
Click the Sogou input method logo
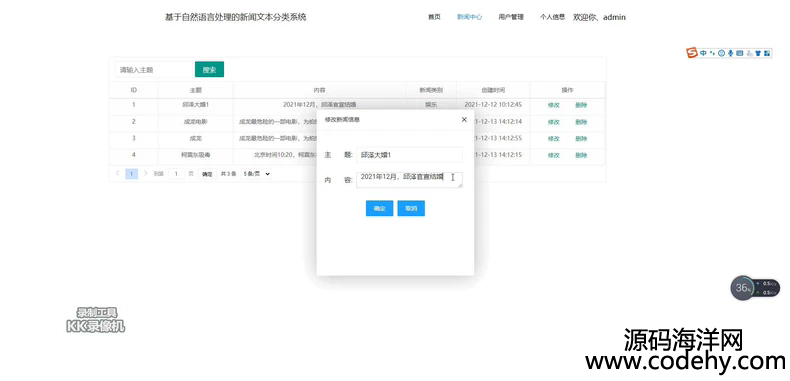692,52
